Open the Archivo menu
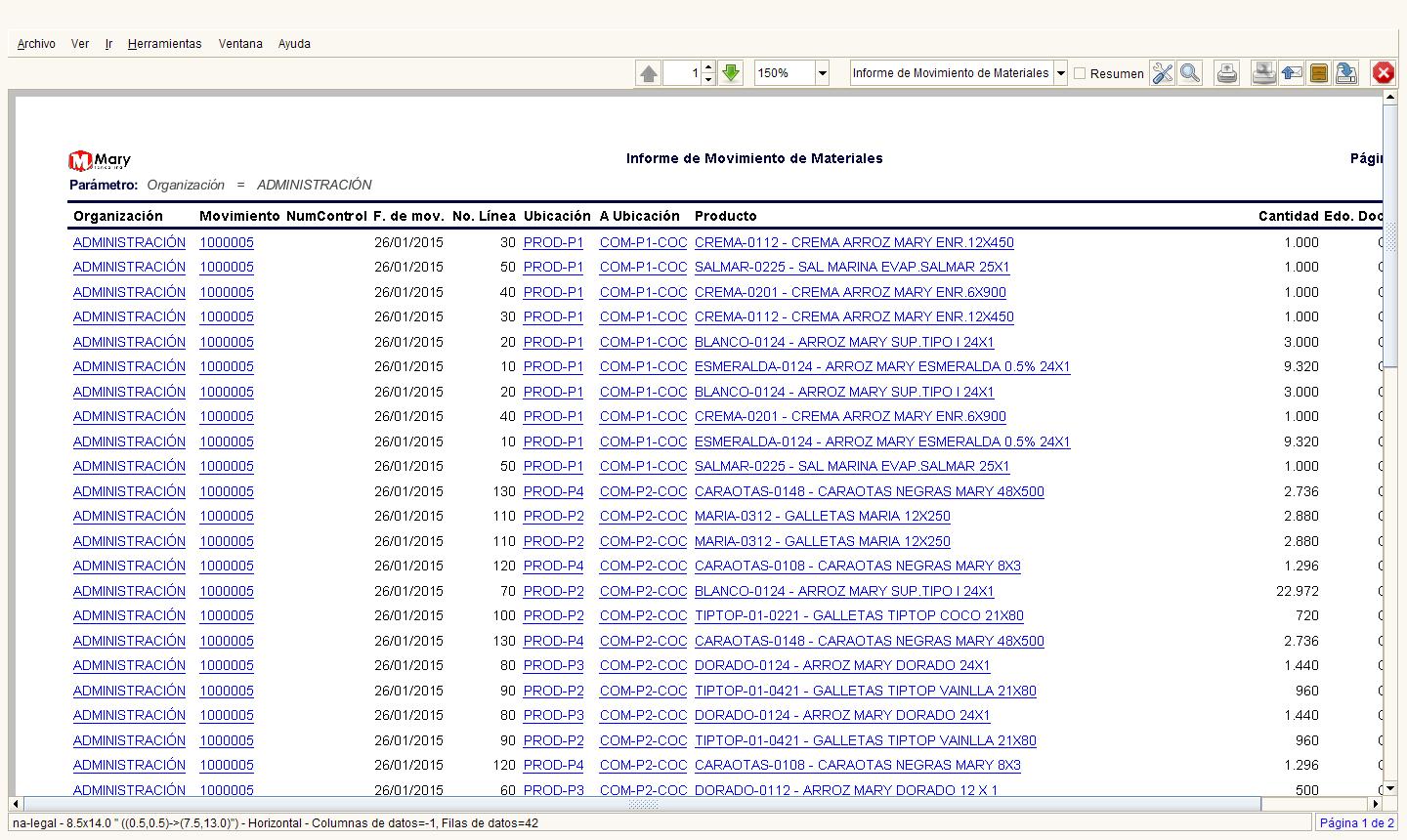This screenshot has height=840, width=1407. pos(36,44)
